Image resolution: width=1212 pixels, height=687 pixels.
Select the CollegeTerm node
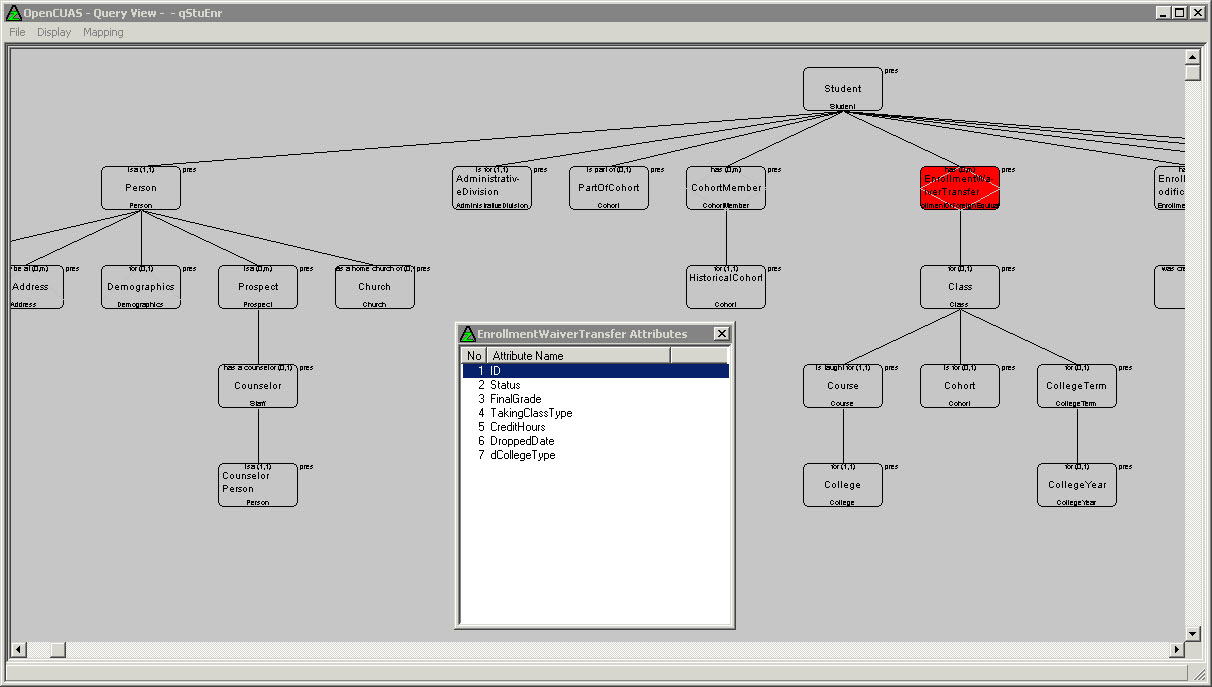(x=1076, y=386)
